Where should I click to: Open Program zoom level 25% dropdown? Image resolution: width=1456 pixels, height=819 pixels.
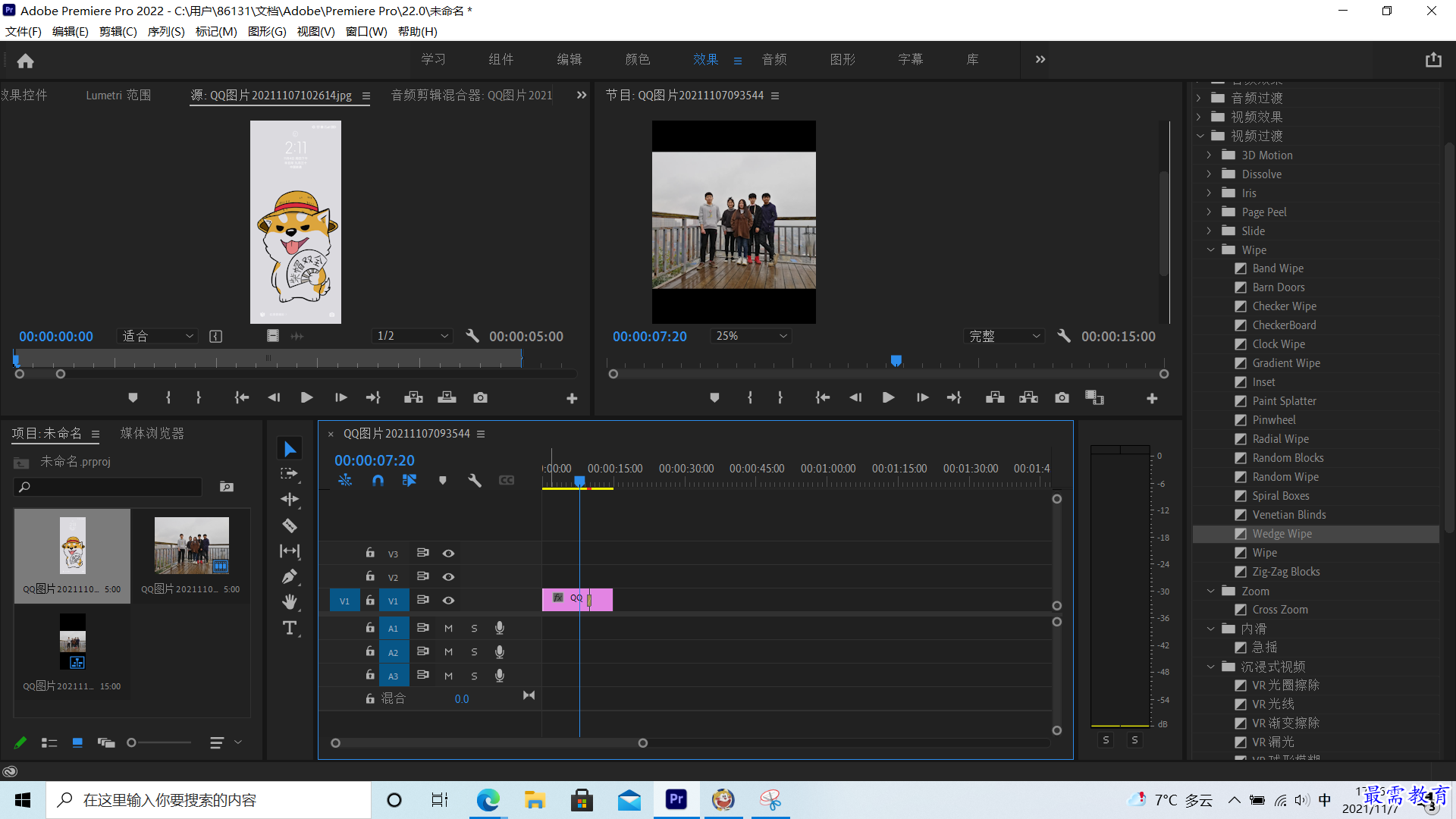click(751, 336)
